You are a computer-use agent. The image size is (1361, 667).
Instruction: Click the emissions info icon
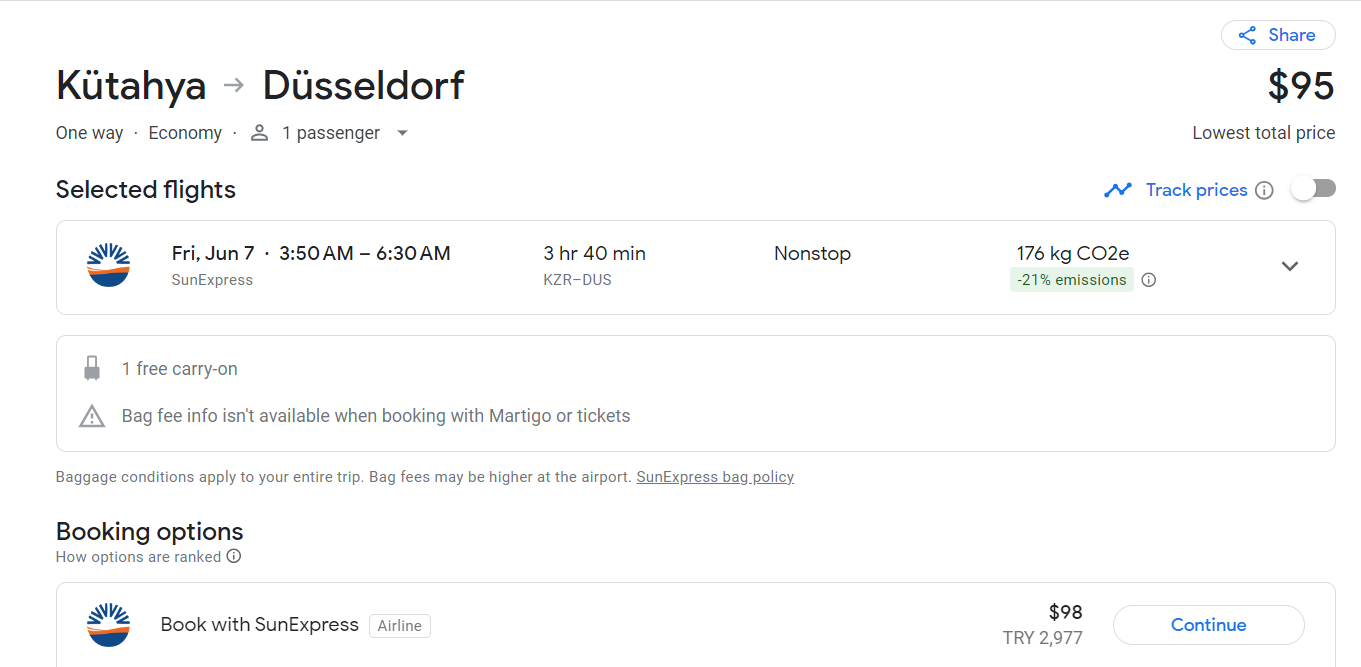[x=1149, y=280]
